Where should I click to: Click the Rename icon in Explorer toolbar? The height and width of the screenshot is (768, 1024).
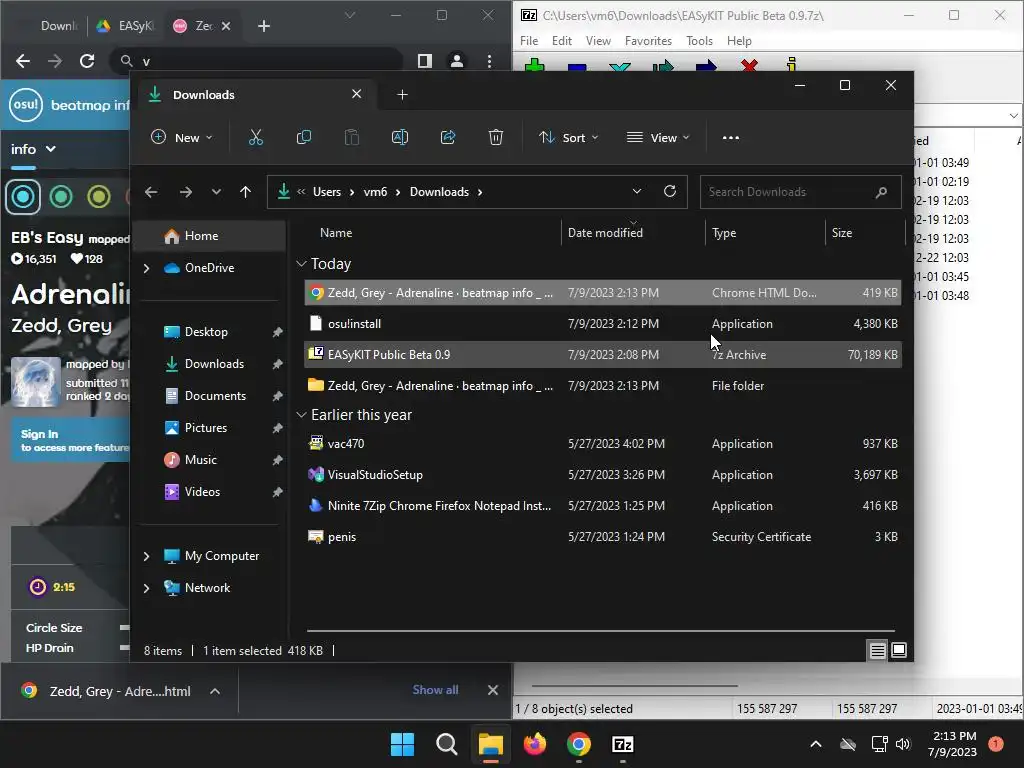pos(400,138)
